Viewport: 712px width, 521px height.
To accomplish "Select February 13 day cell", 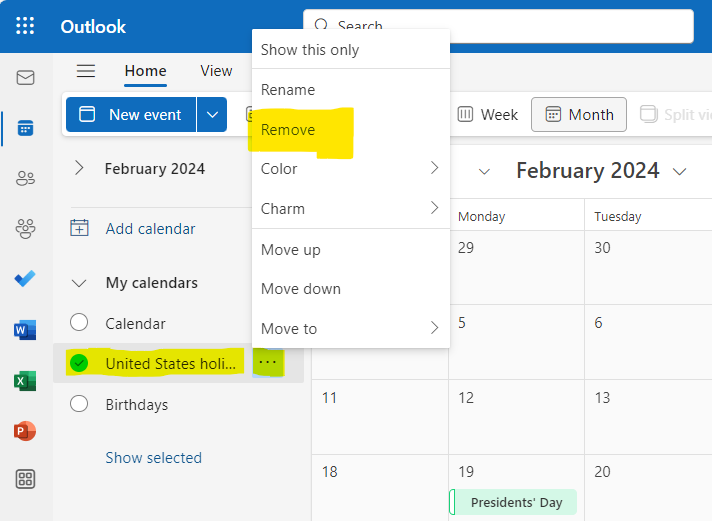I will coord(648,417).
